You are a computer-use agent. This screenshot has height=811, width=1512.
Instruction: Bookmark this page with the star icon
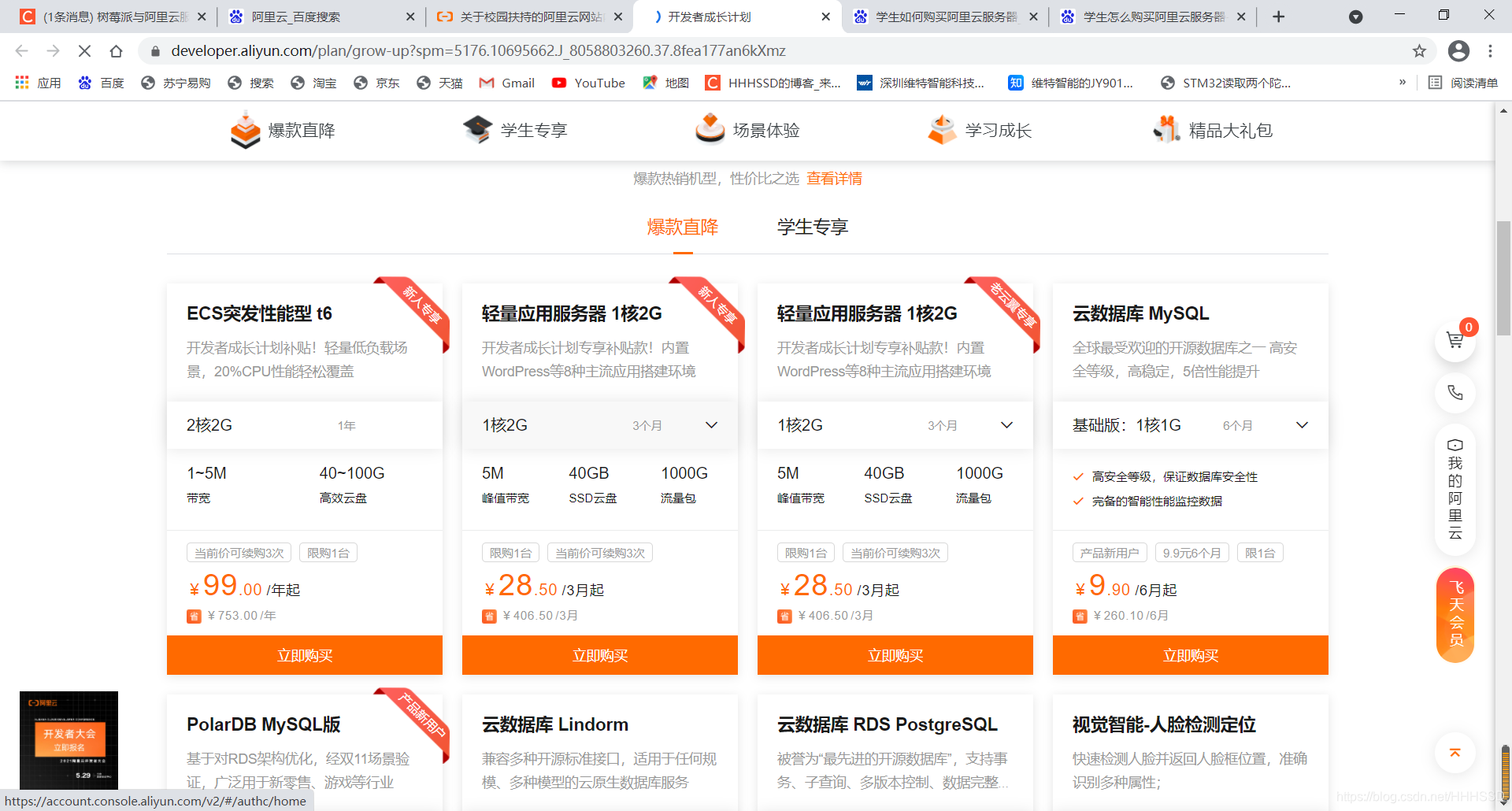[1419, 51]
